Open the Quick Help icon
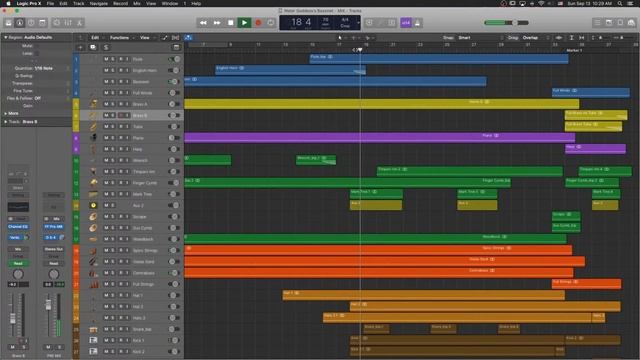Image resolution: width=640 pixels, height=360 pixels. click(x=31, y=23)
